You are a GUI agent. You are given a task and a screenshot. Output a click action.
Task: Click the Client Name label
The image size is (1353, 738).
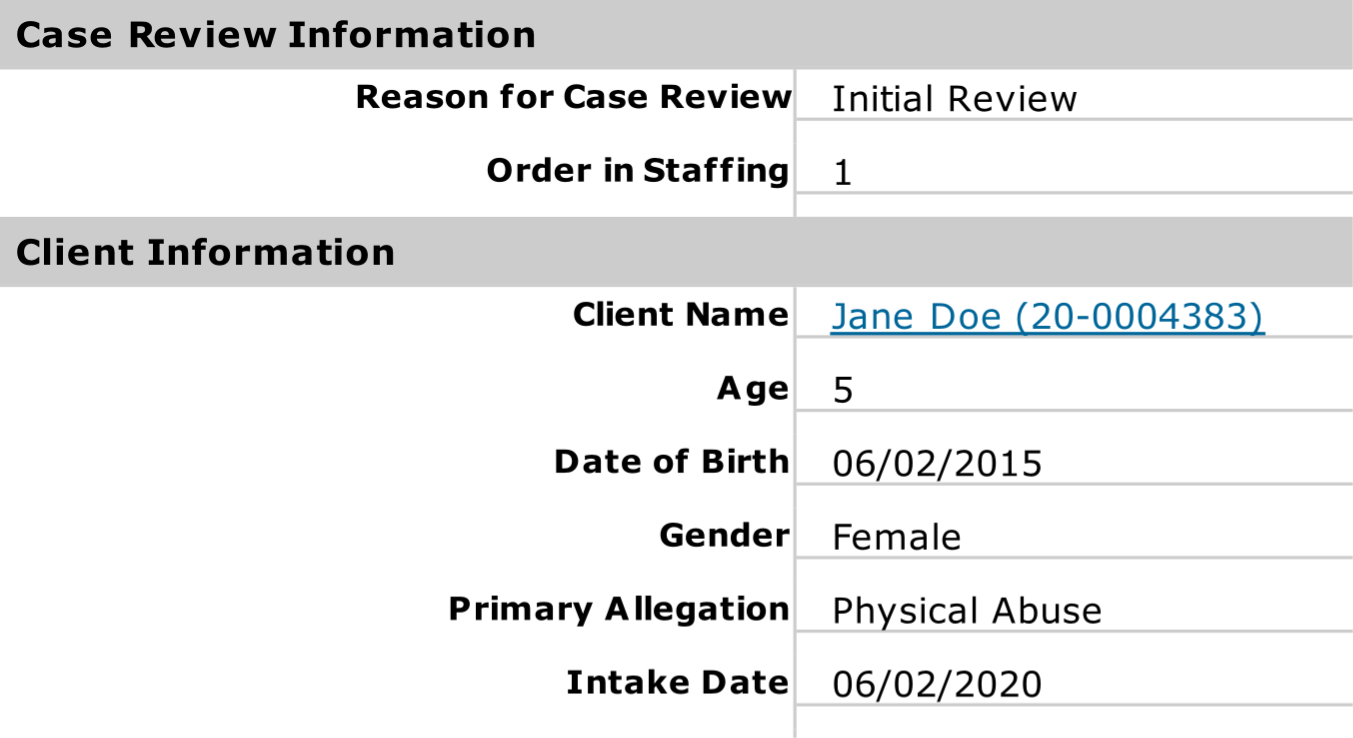[680, 315]
